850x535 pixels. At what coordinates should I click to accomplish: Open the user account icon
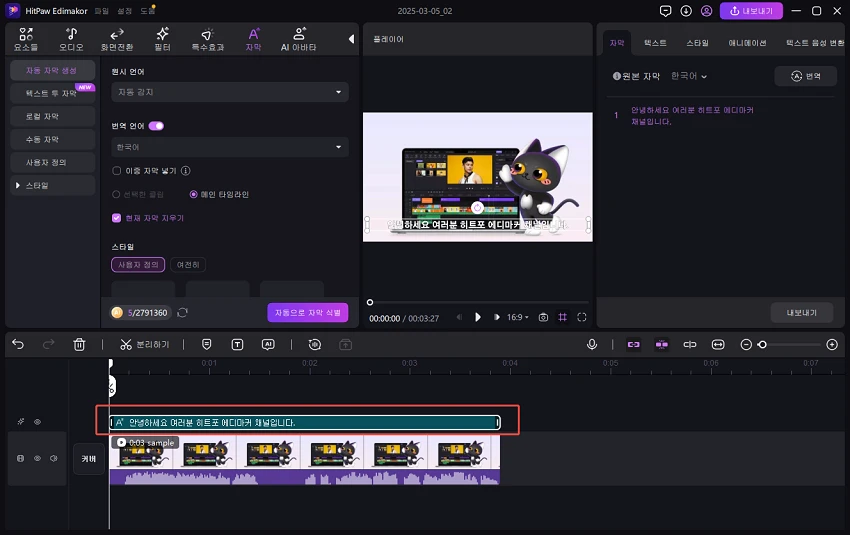(x=706, y=11)
